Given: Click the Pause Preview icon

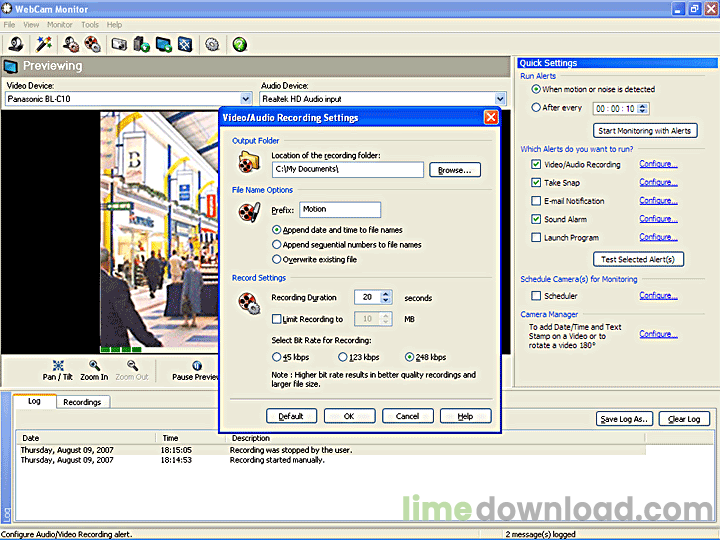Looking at the screenshot, I should pyautogui.click(x=197, y=366).
